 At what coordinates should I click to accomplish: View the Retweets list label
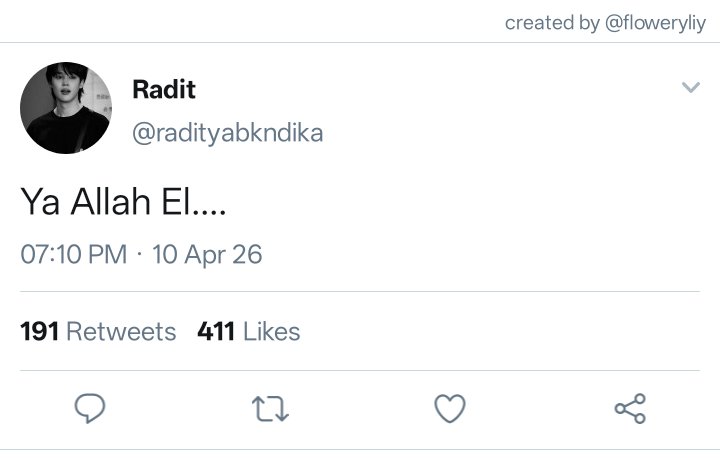pyautogui.click(x=121, y=331)
